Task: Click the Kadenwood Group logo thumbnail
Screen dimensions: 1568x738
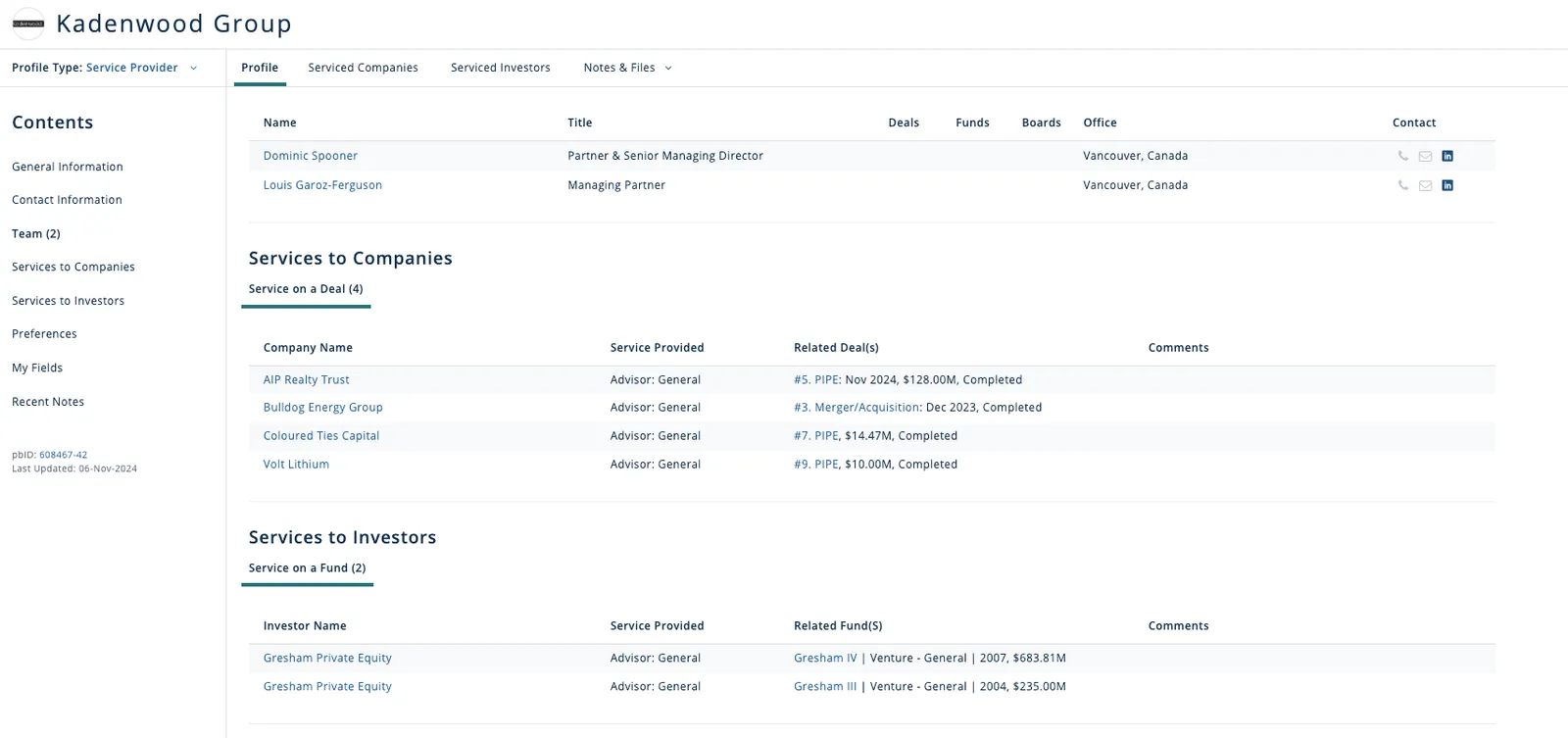Action: click(28, 24)
